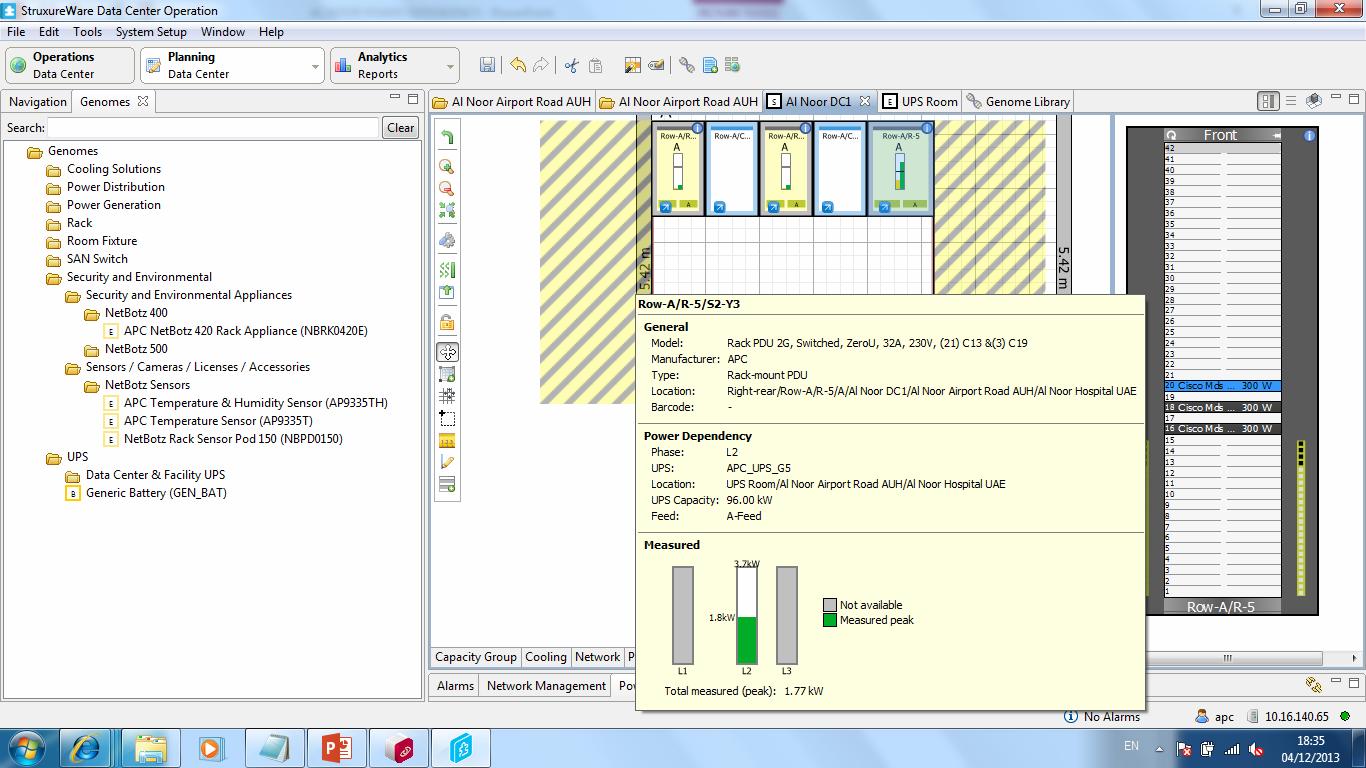Click the Clear search button
1366x768 pixels.
[400, 128]
